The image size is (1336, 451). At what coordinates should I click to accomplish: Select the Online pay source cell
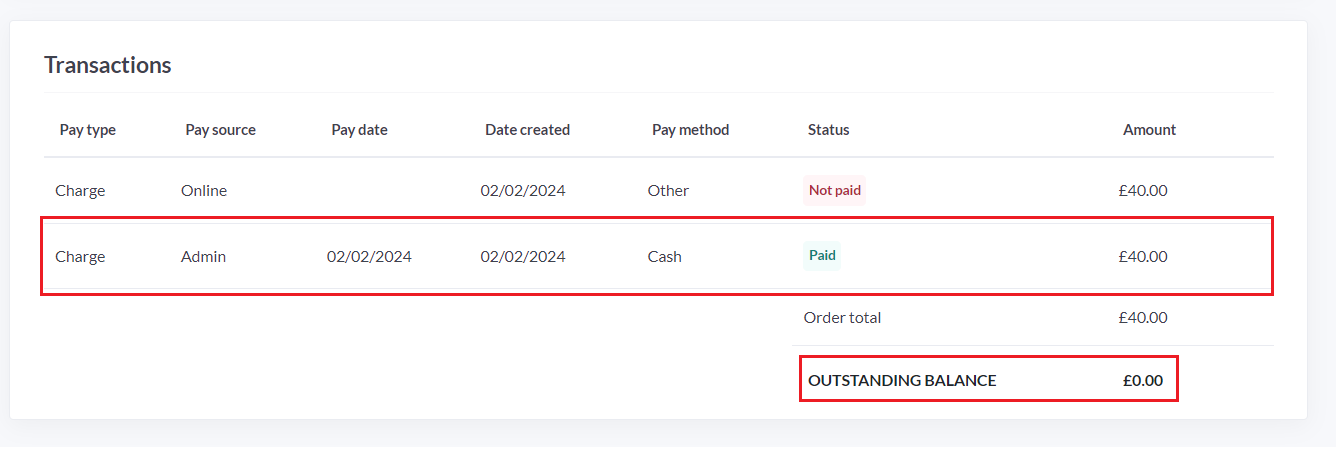coord(204,191)
